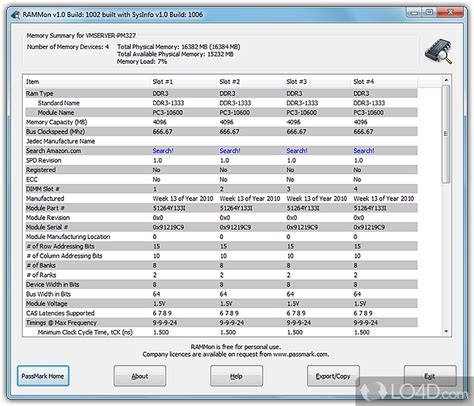Select Bus Width in Bits label
The image size is (474, 406).
[x=48, y=294]
